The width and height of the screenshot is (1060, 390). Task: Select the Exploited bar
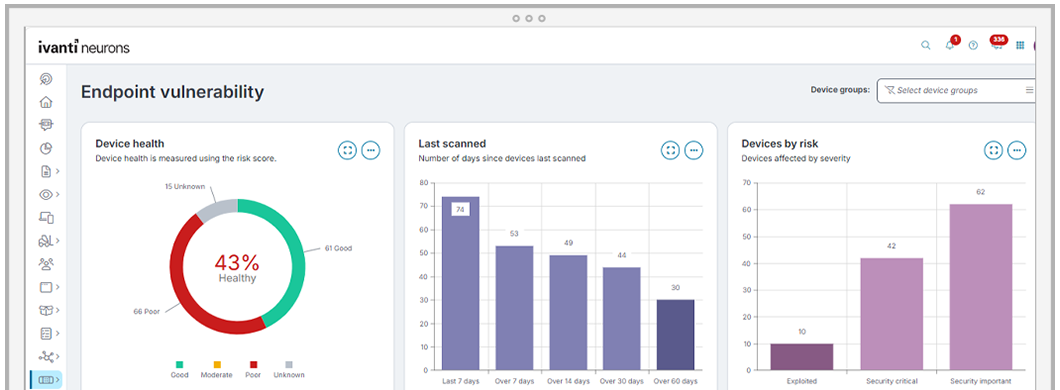point(802,357)
